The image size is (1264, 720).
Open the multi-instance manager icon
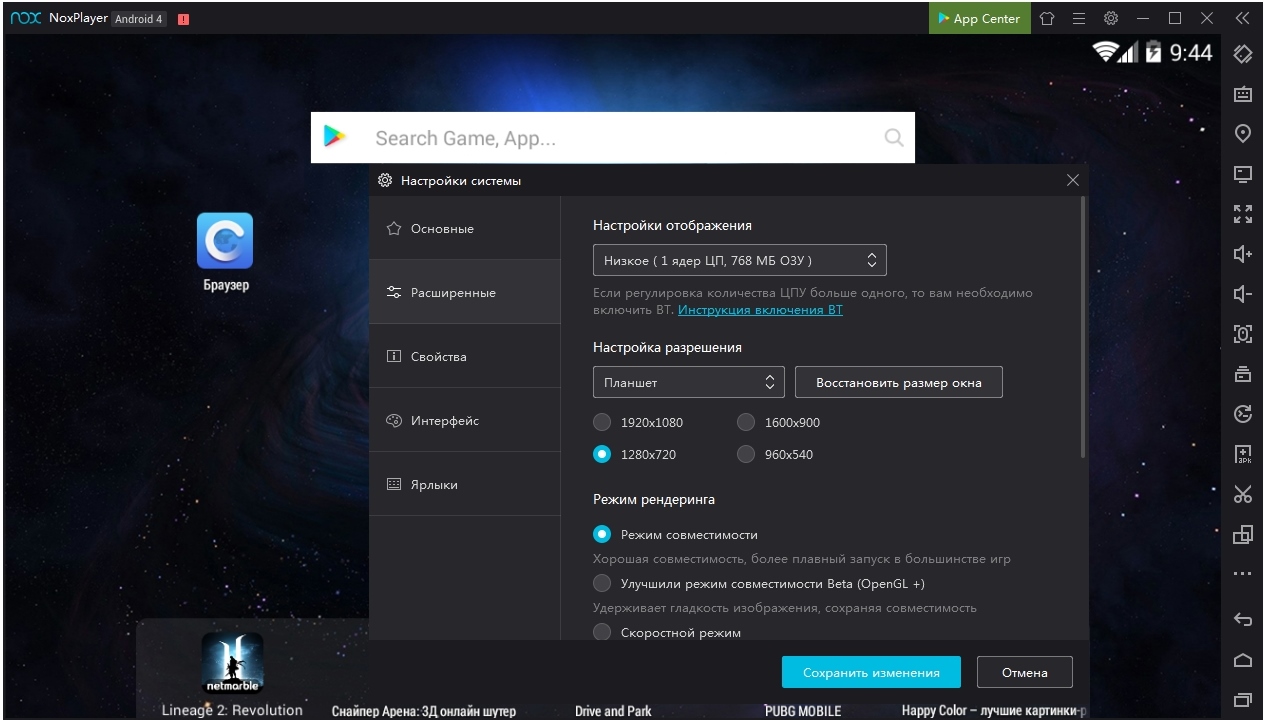click(1243, 534)
